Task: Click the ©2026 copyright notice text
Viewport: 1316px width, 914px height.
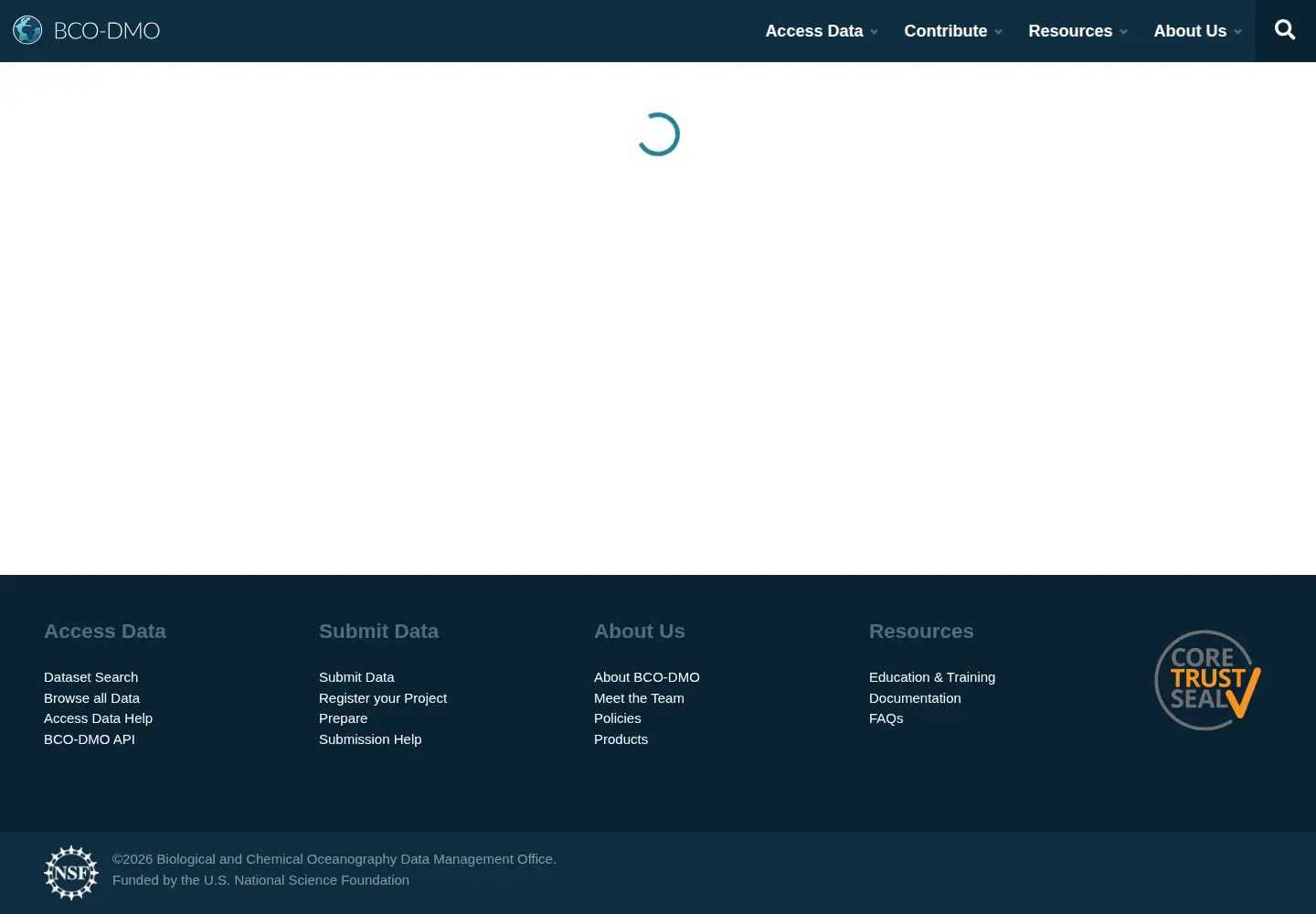Action: pyautogui.click(x=334, y=859)
